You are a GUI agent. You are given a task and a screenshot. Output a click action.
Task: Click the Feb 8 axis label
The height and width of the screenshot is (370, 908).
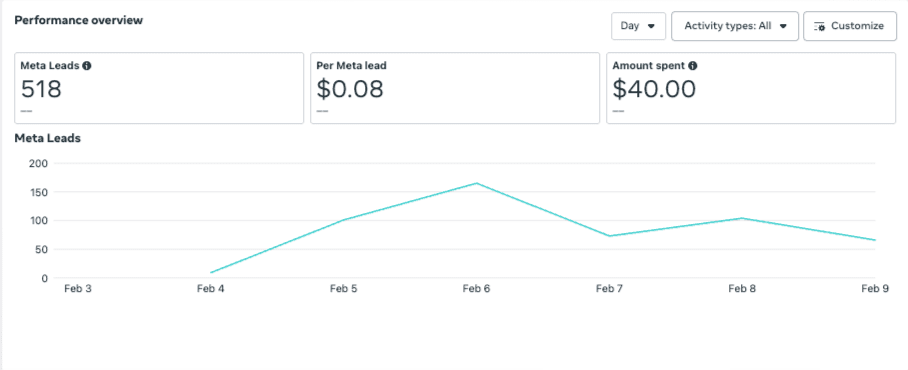pyautogui.click(x=742, y=288)
